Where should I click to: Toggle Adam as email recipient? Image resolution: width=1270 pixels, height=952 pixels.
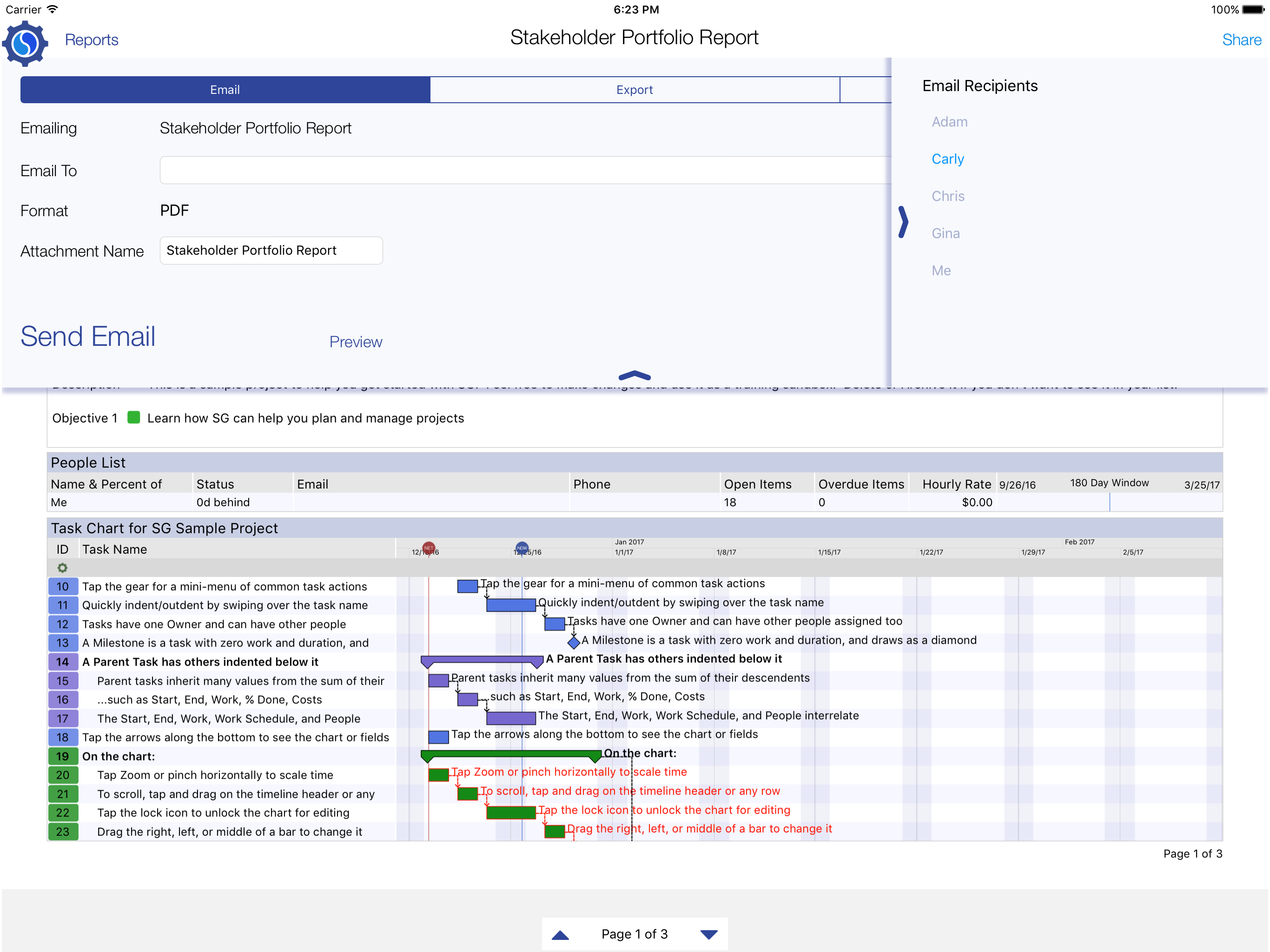pos(949,122)
